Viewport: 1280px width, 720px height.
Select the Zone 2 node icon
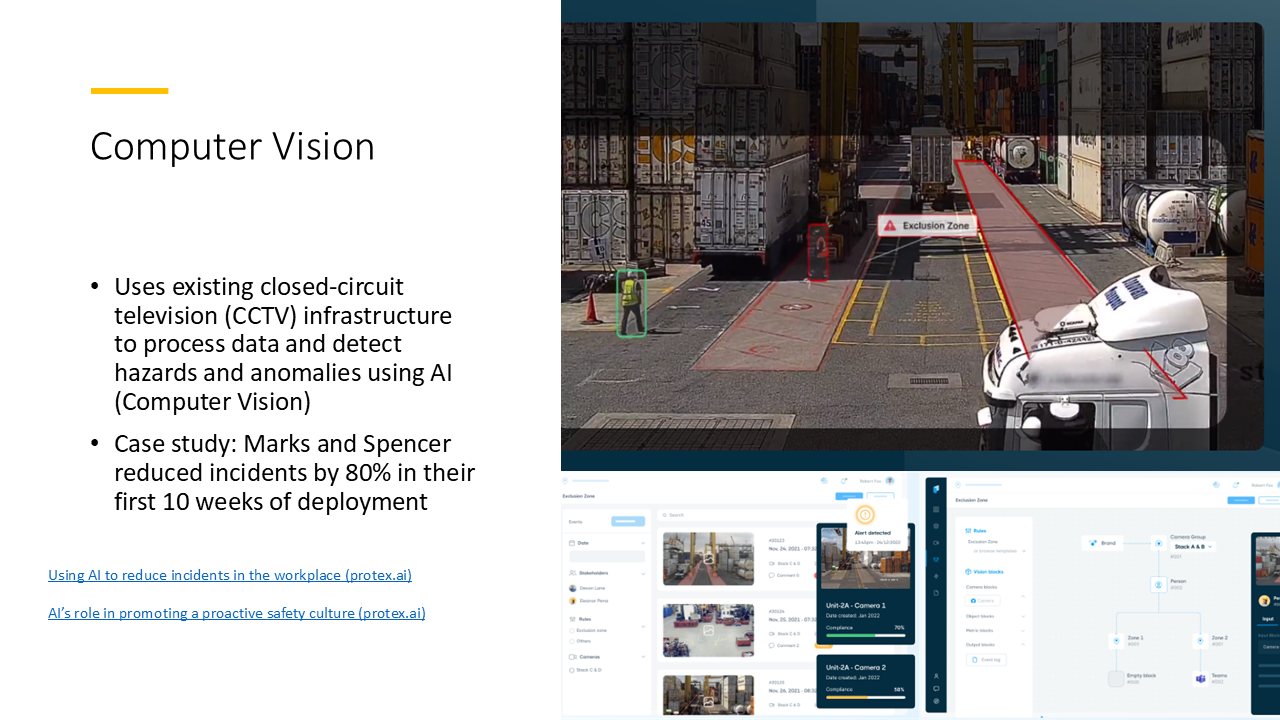pyautogui.click(x=1200, y=641)
